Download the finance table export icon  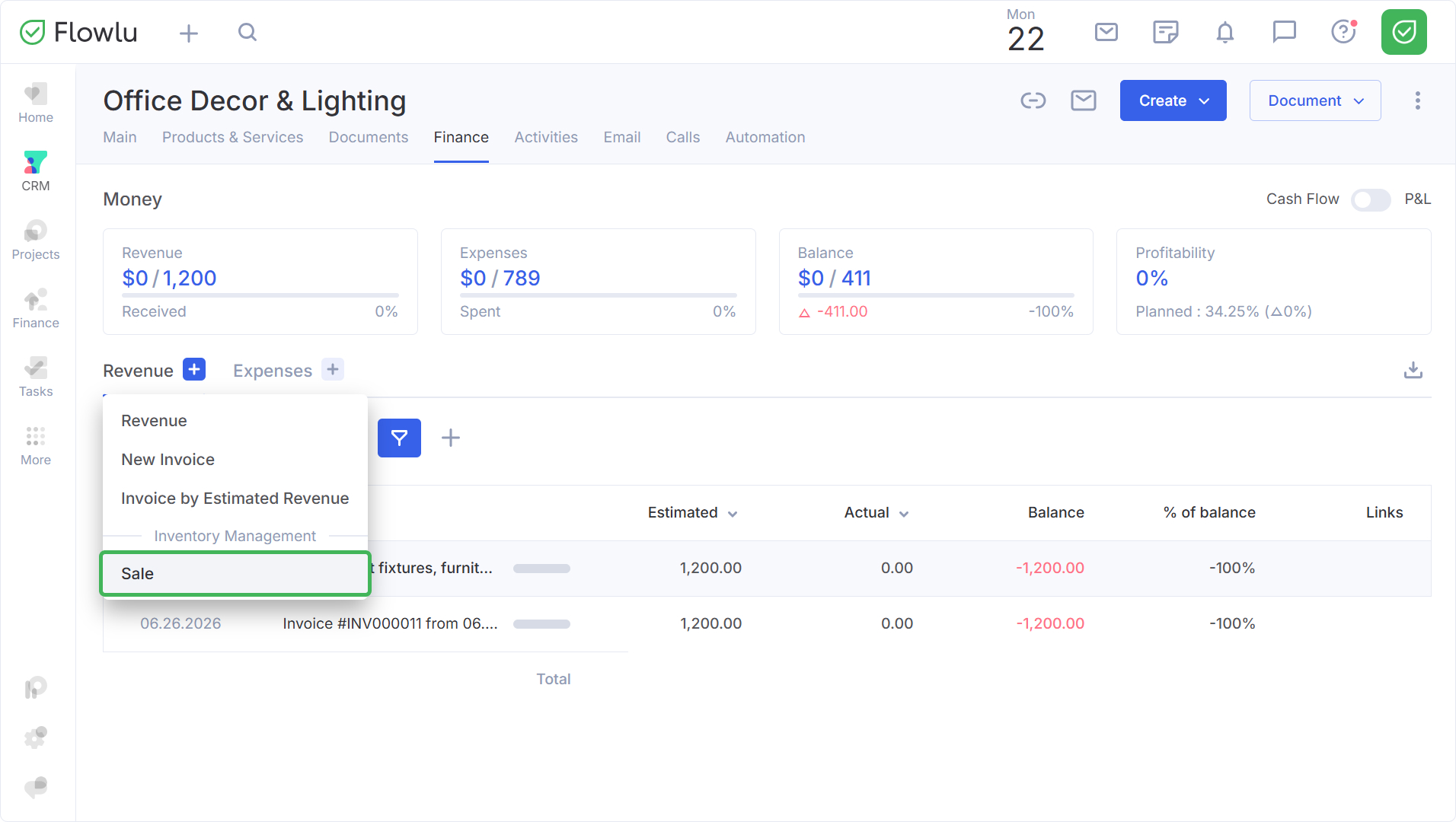point(1413,370)
